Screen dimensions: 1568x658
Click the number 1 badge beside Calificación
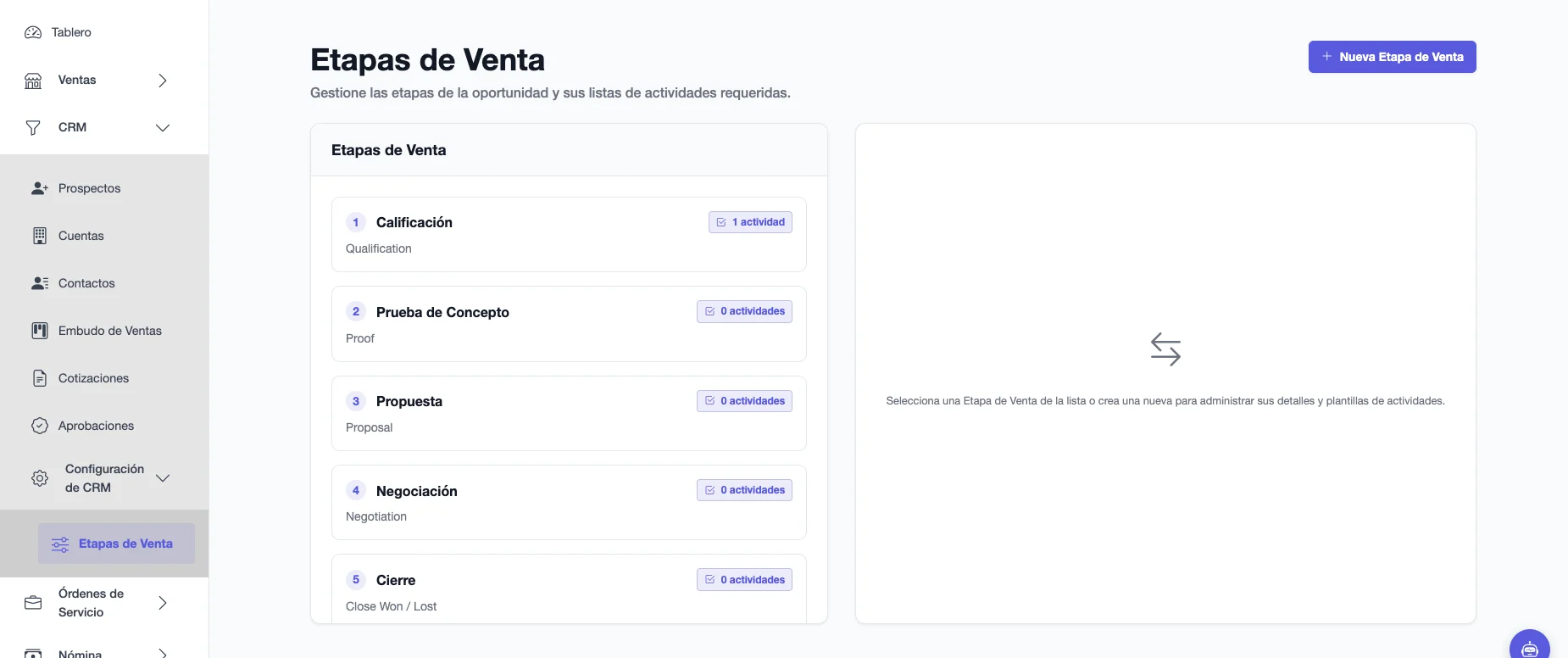coord(356,222)
